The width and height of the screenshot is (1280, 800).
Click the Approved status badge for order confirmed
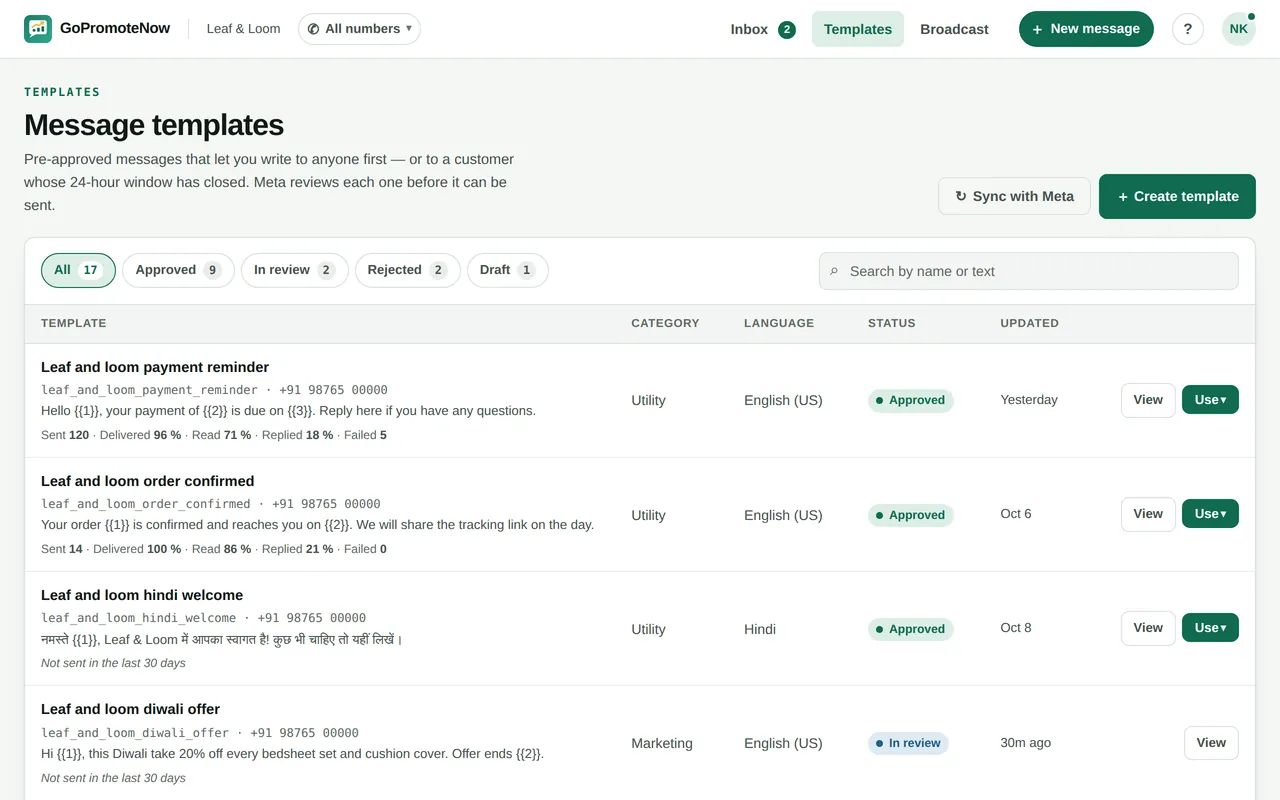coord(910,515)
